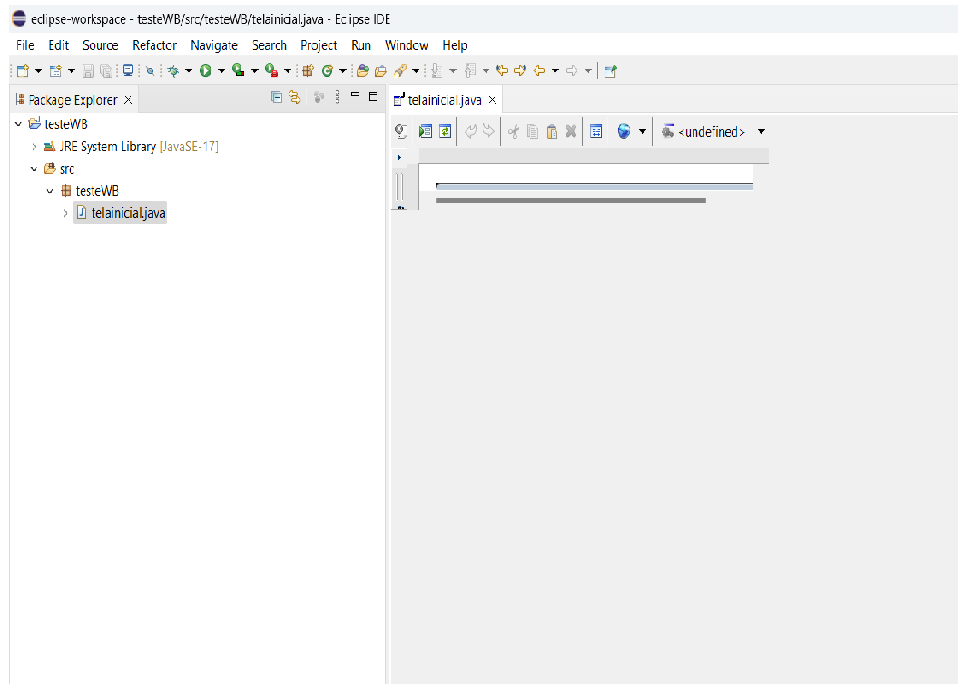
Task: Open the Help menu
Action: (x=455, y=45)
